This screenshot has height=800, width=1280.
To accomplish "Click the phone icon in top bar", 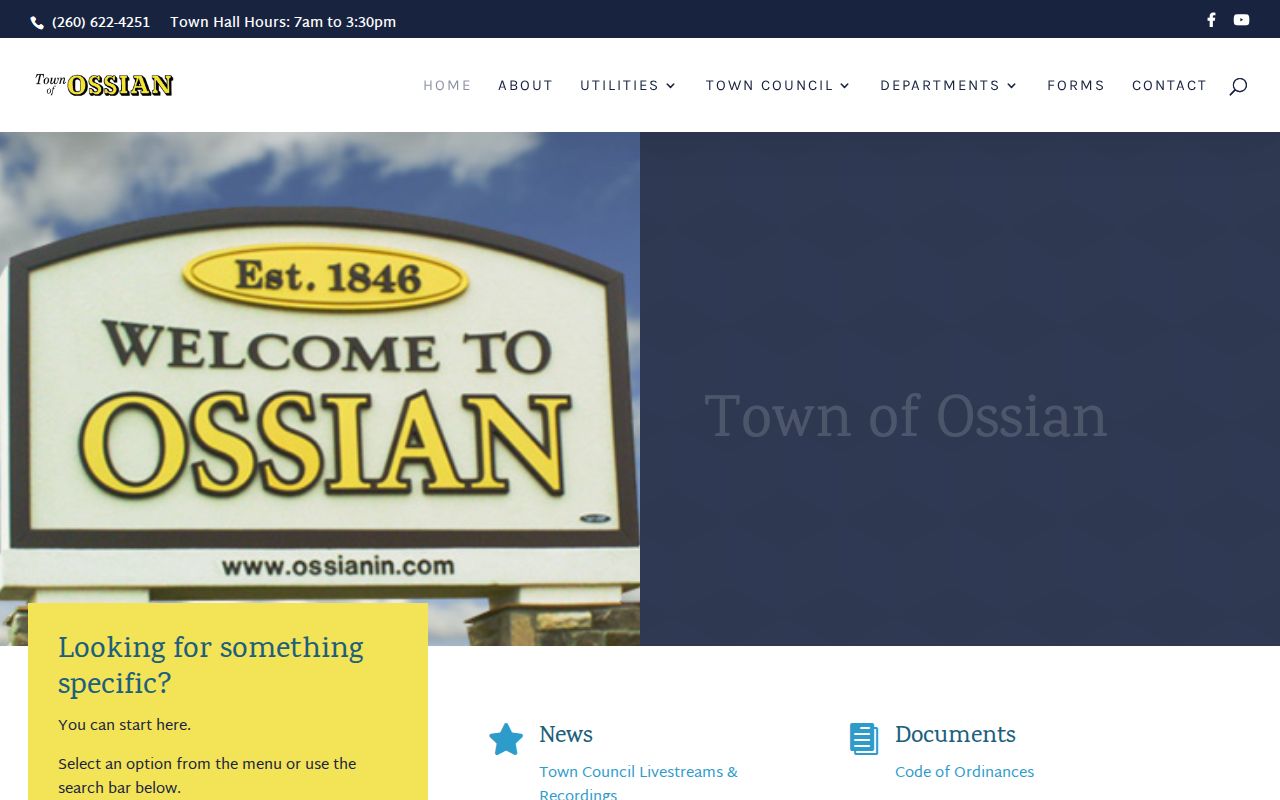I will tap(37, 22).
